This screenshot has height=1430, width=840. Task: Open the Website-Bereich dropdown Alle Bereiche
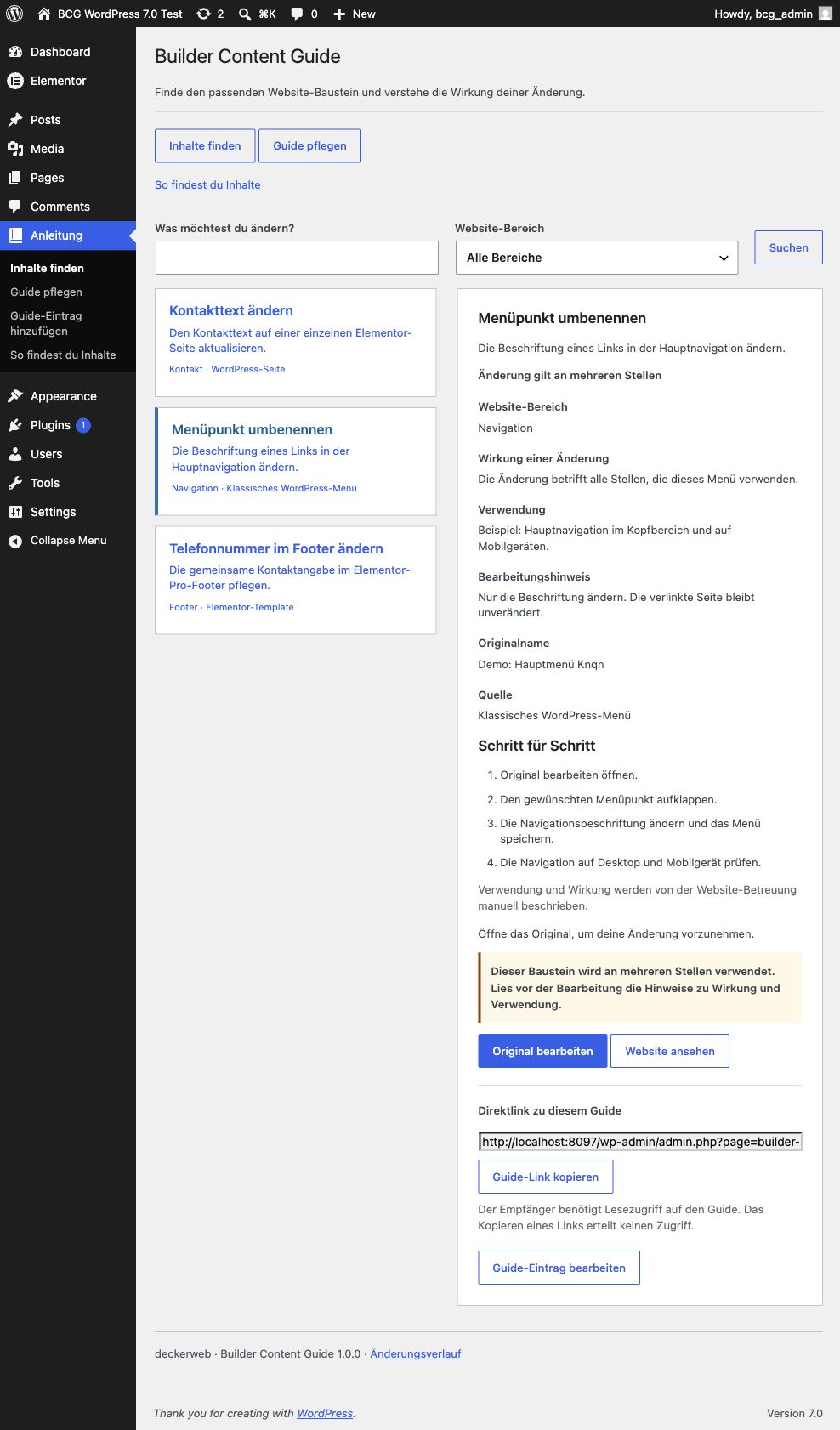point(597,258)
